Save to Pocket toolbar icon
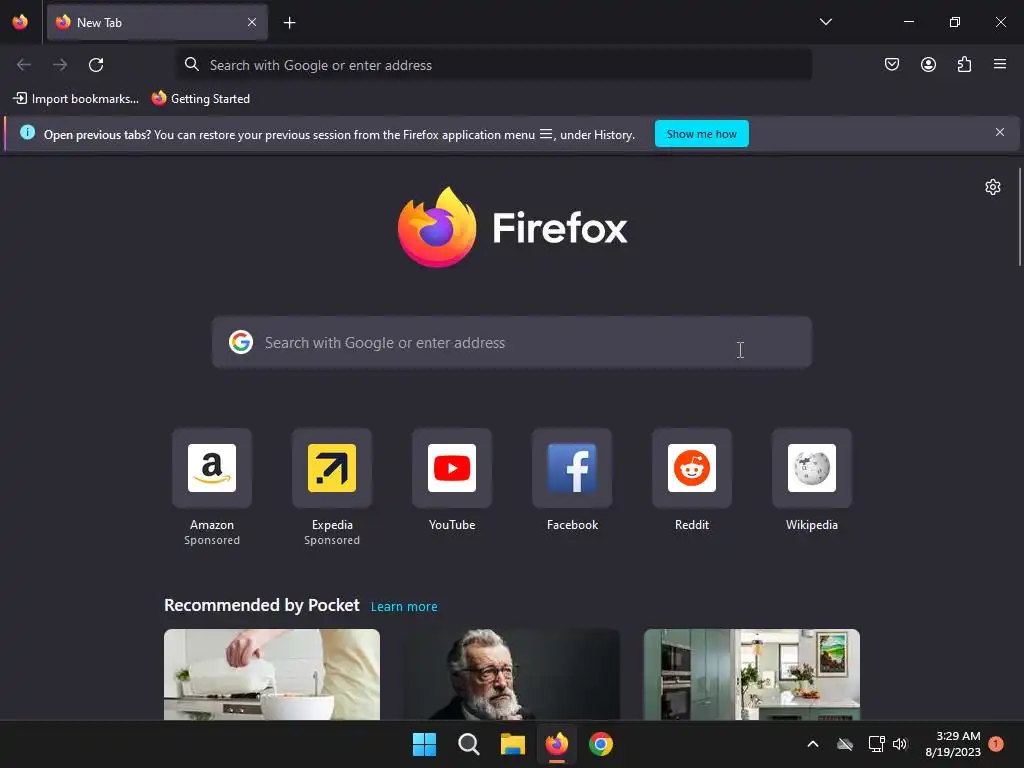Image resolution: width=1024 pixels, height=768 pixels. (891, 64)
